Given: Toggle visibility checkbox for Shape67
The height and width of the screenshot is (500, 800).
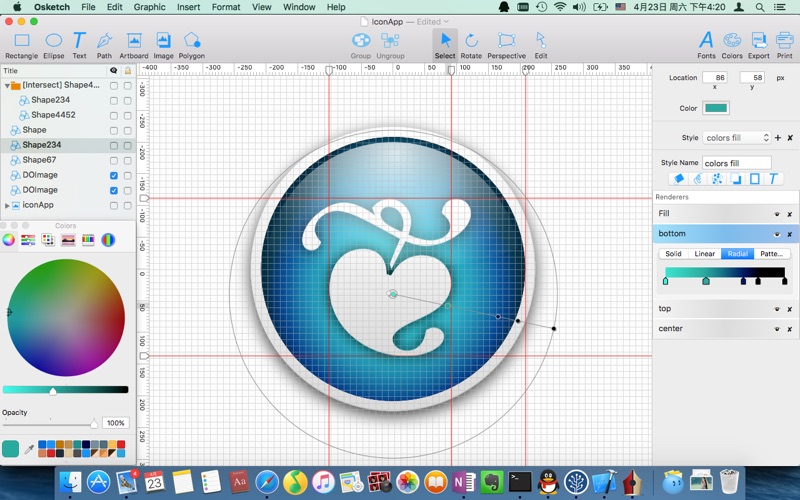Looking at the screenshot, I should (x=114, y=161).
